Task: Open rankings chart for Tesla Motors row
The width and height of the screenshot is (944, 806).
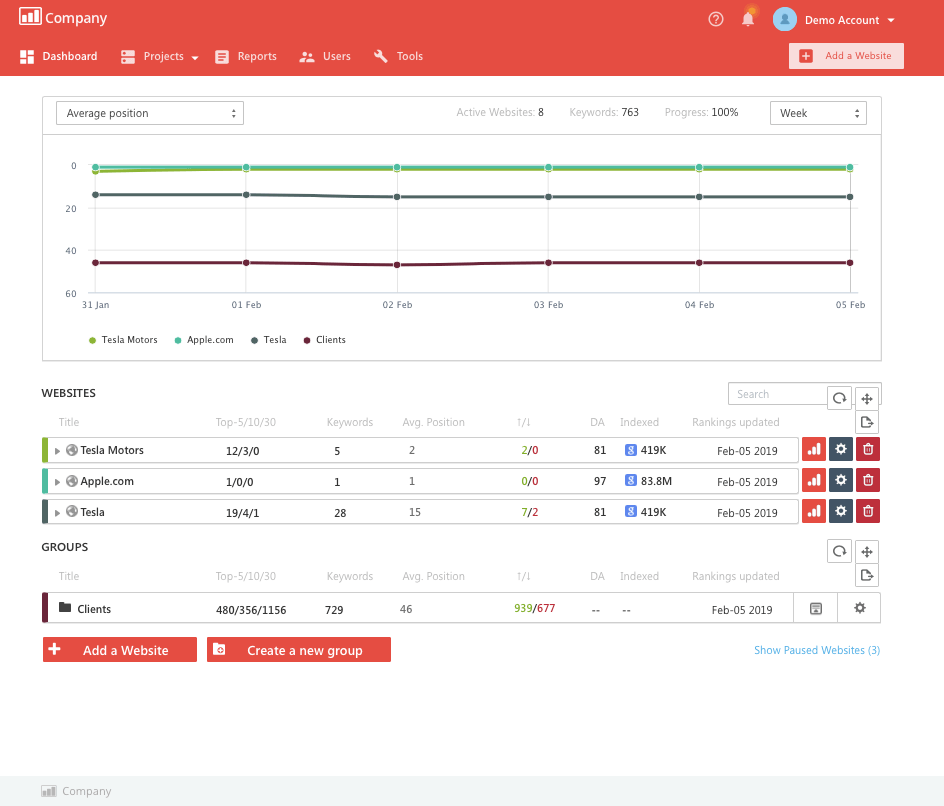Action: tap(814, 450)
